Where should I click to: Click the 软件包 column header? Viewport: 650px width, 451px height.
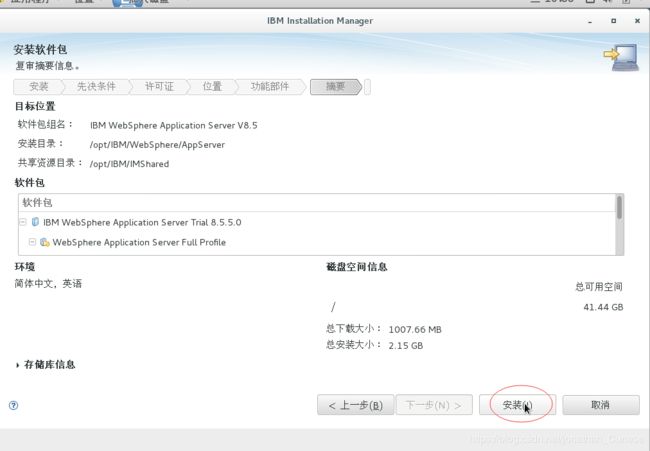[x=317, y=203]
